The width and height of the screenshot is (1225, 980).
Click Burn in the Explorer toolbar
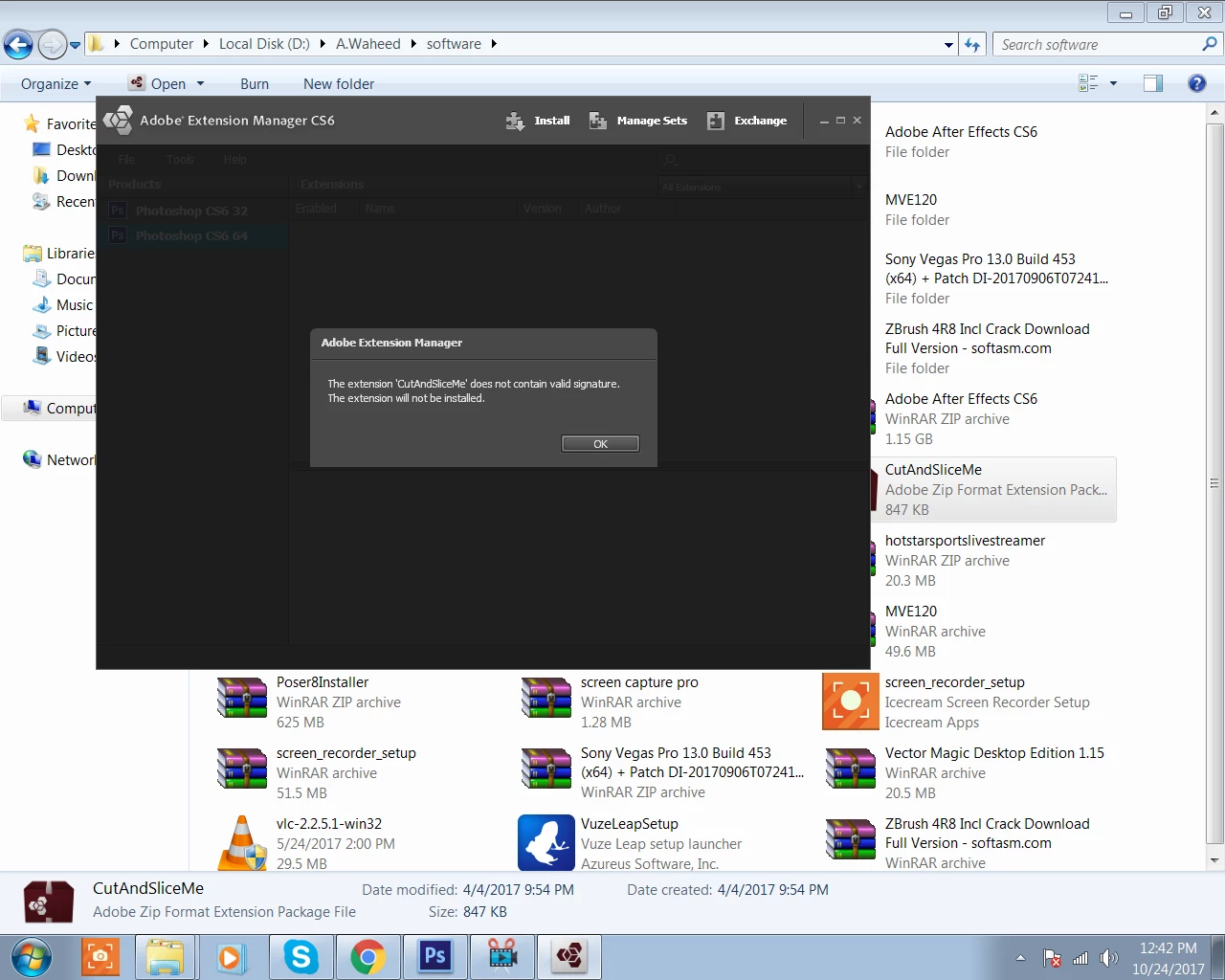(x=255, y=84)
